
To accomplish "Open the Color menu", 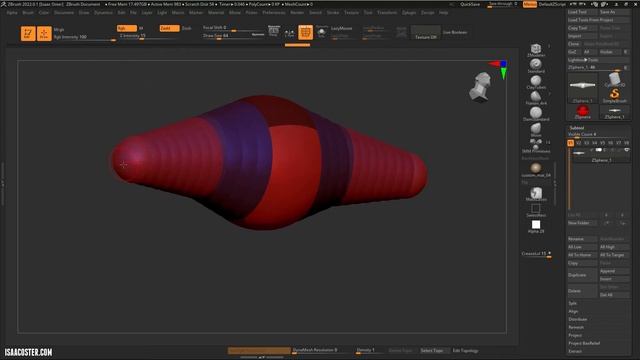I will 44,13.
